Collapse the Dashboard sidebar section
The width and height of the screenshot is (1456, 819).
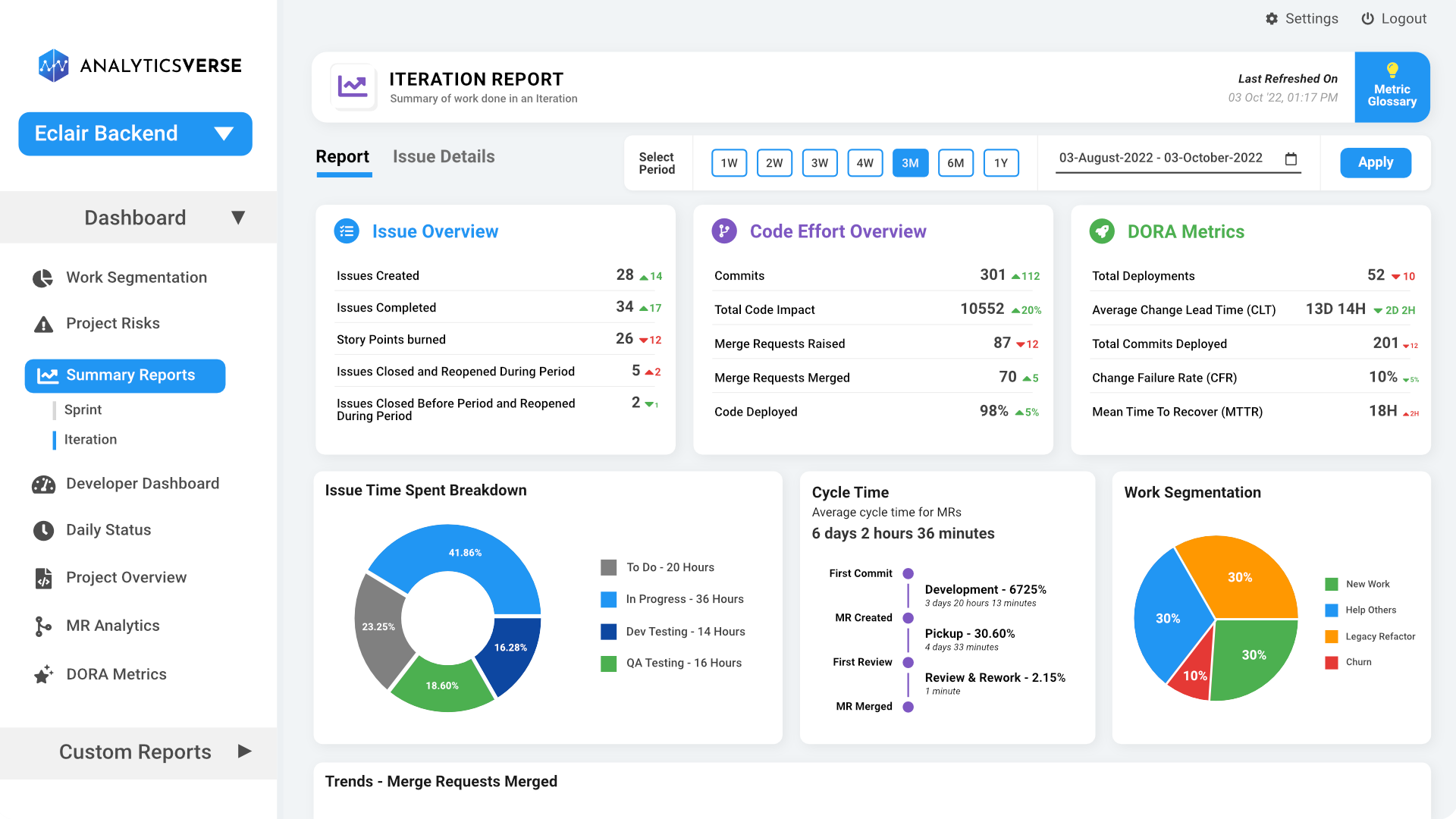point(238,218)
